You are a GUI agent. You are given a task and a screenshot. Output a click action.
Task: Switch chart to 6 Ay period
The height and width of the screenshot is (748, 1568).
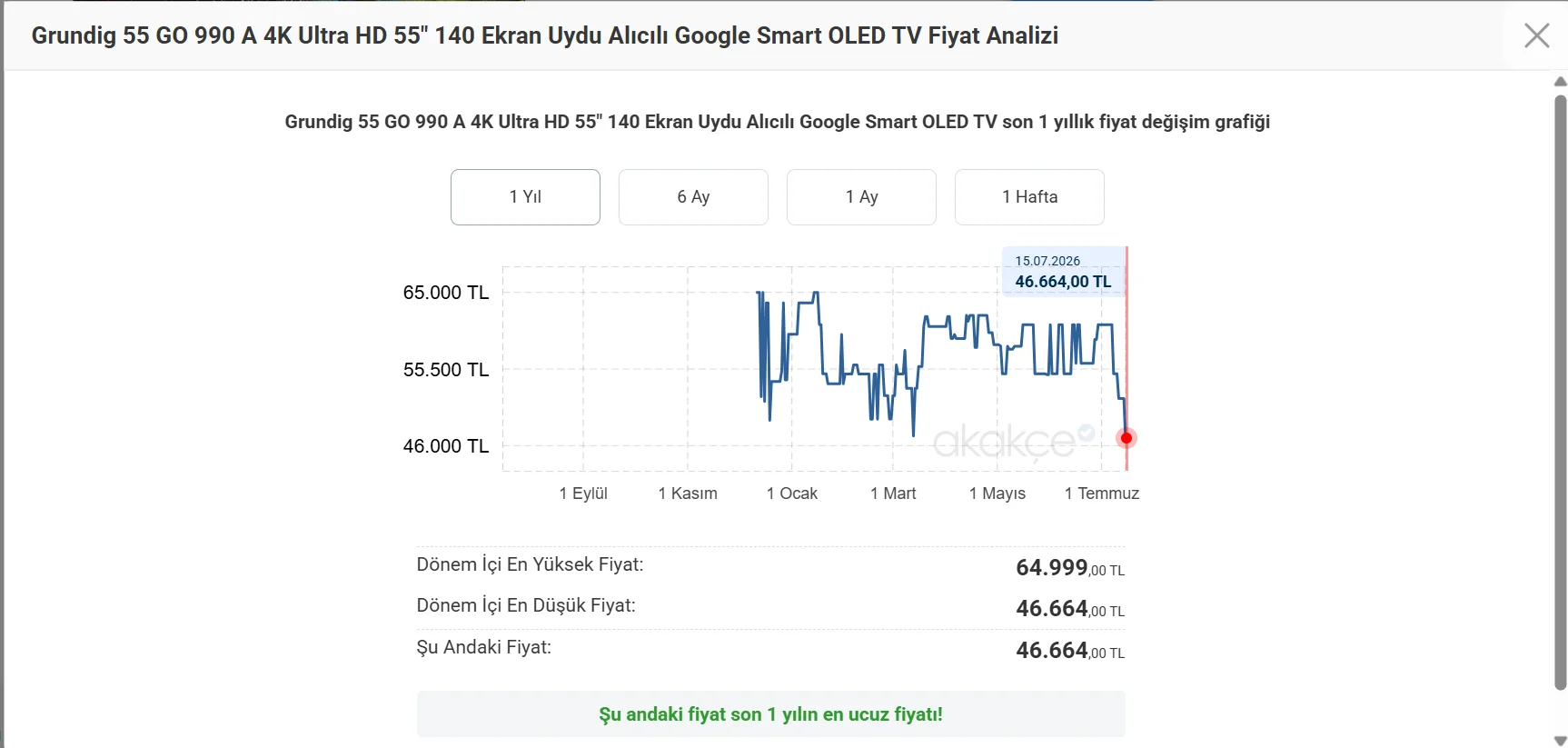coord(693,197)
